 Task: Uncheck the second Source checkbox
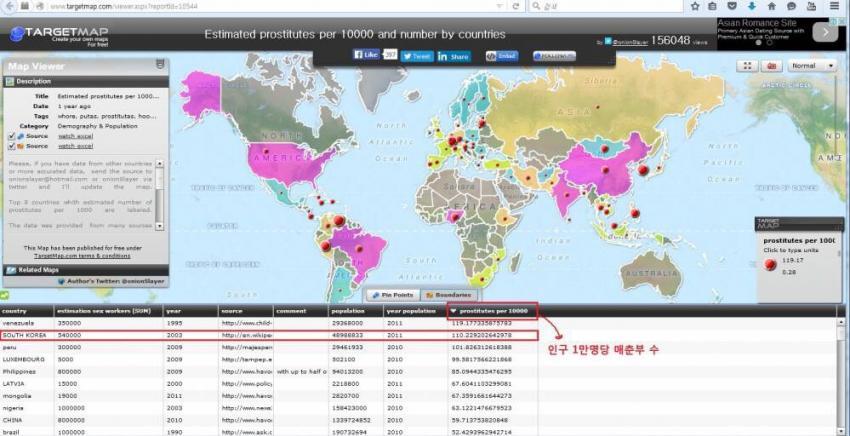tap(11, 146)
